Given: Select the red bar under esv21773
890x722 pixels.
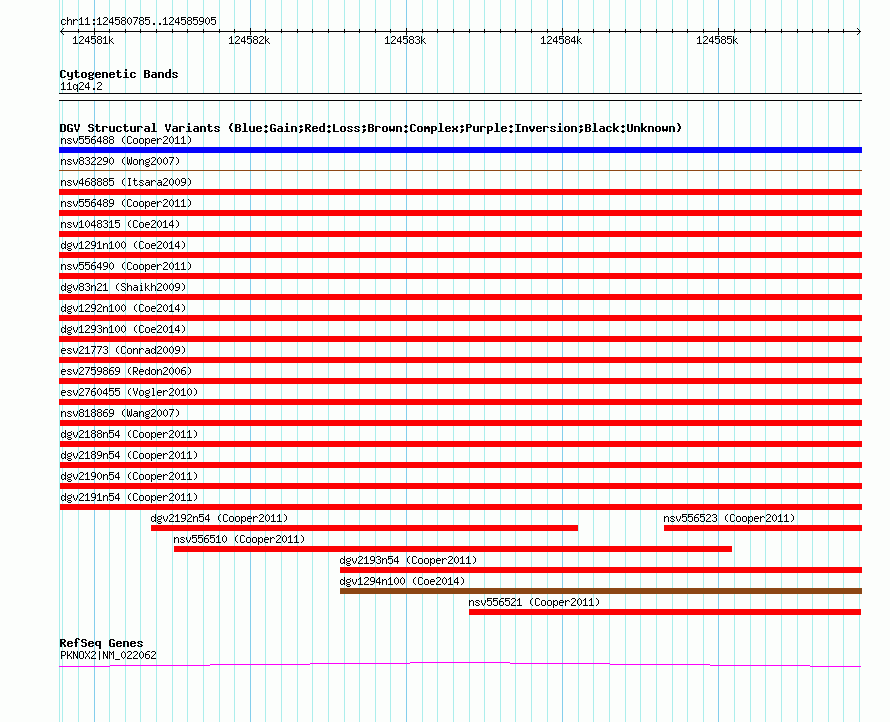Looking at the screenshot, I should 460,360.
